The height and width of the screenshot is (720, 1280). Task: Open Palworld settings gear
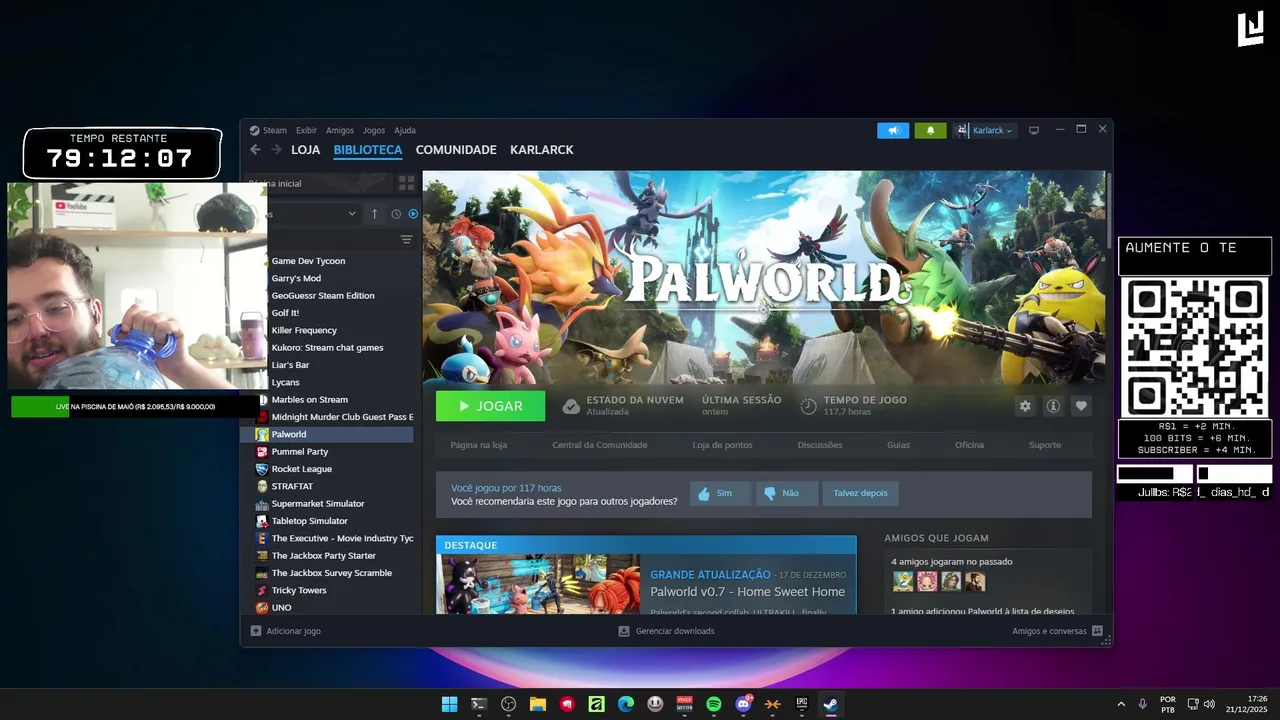pos(1025,406)
